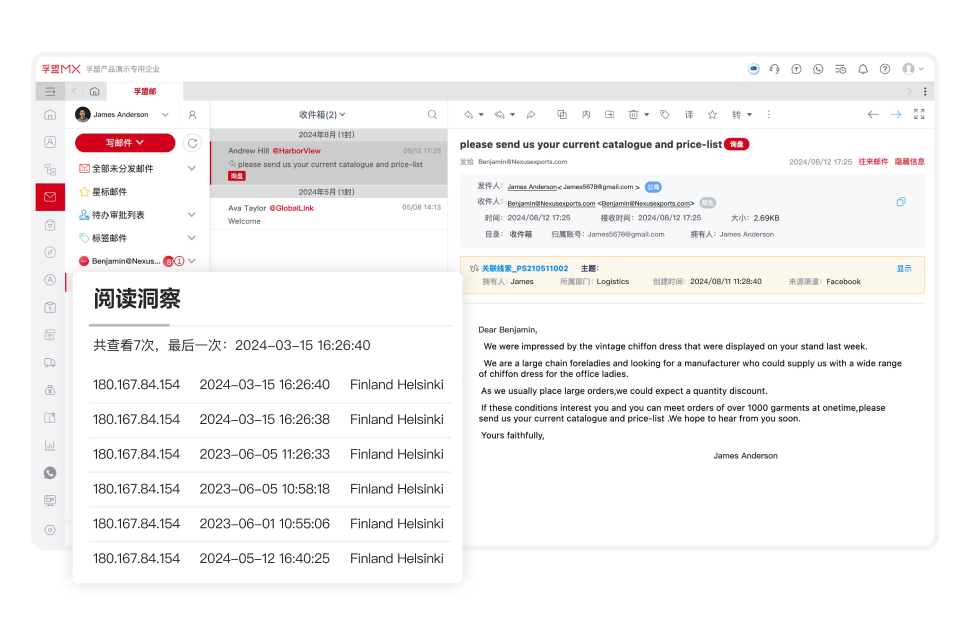Open the 收件箱(2) folder dropdown
The image size is (970, 640).
pos(323,115)
